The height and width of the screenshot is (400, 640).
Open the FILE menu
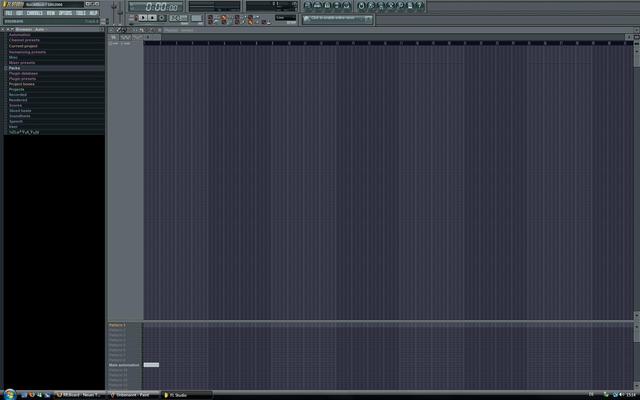[8, 13]
